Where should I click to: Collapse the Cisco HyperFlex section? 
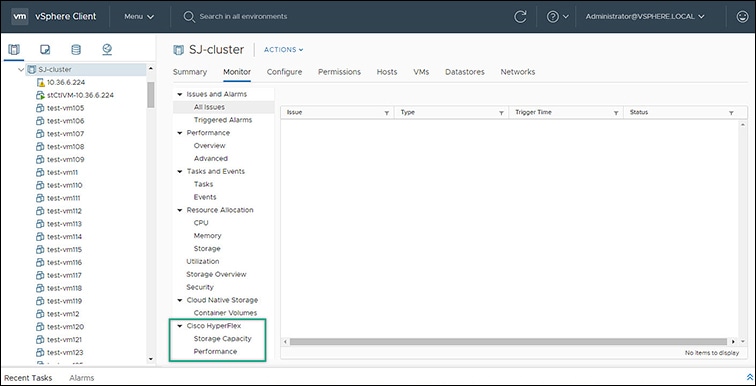point(180,326)
